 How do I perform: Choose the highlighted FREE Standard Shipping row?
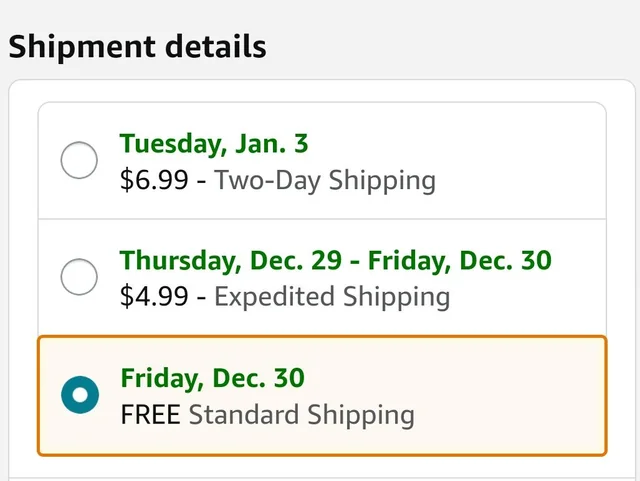[500, 396]
